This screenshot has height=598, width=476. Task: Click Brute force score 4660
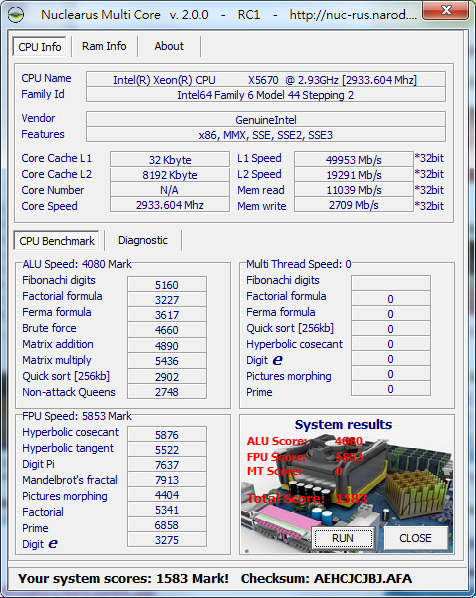click(167, 330)
